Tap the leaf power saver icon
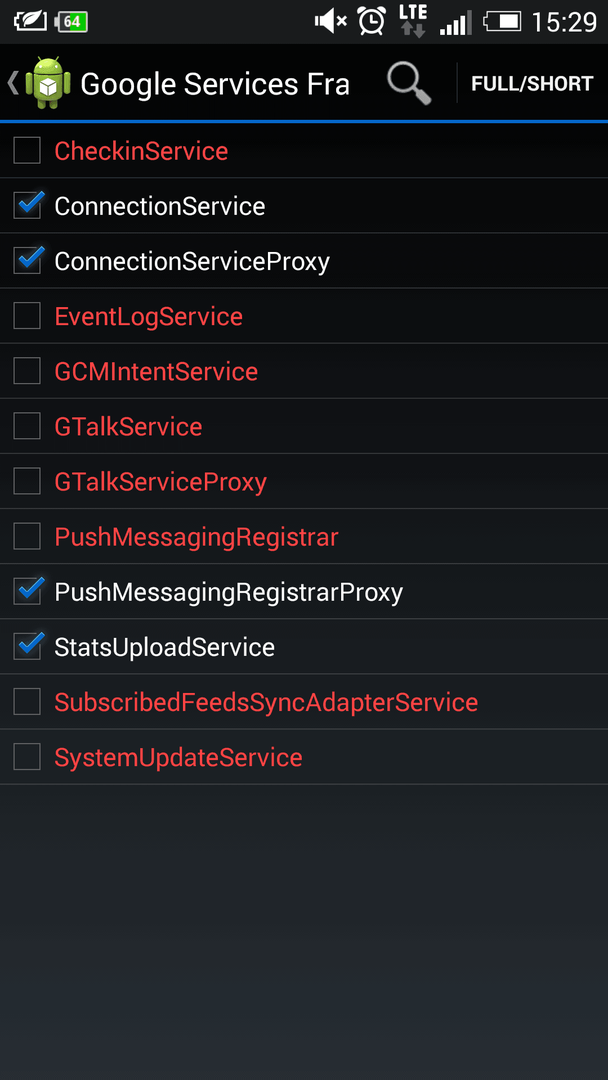 click(30, 21)
